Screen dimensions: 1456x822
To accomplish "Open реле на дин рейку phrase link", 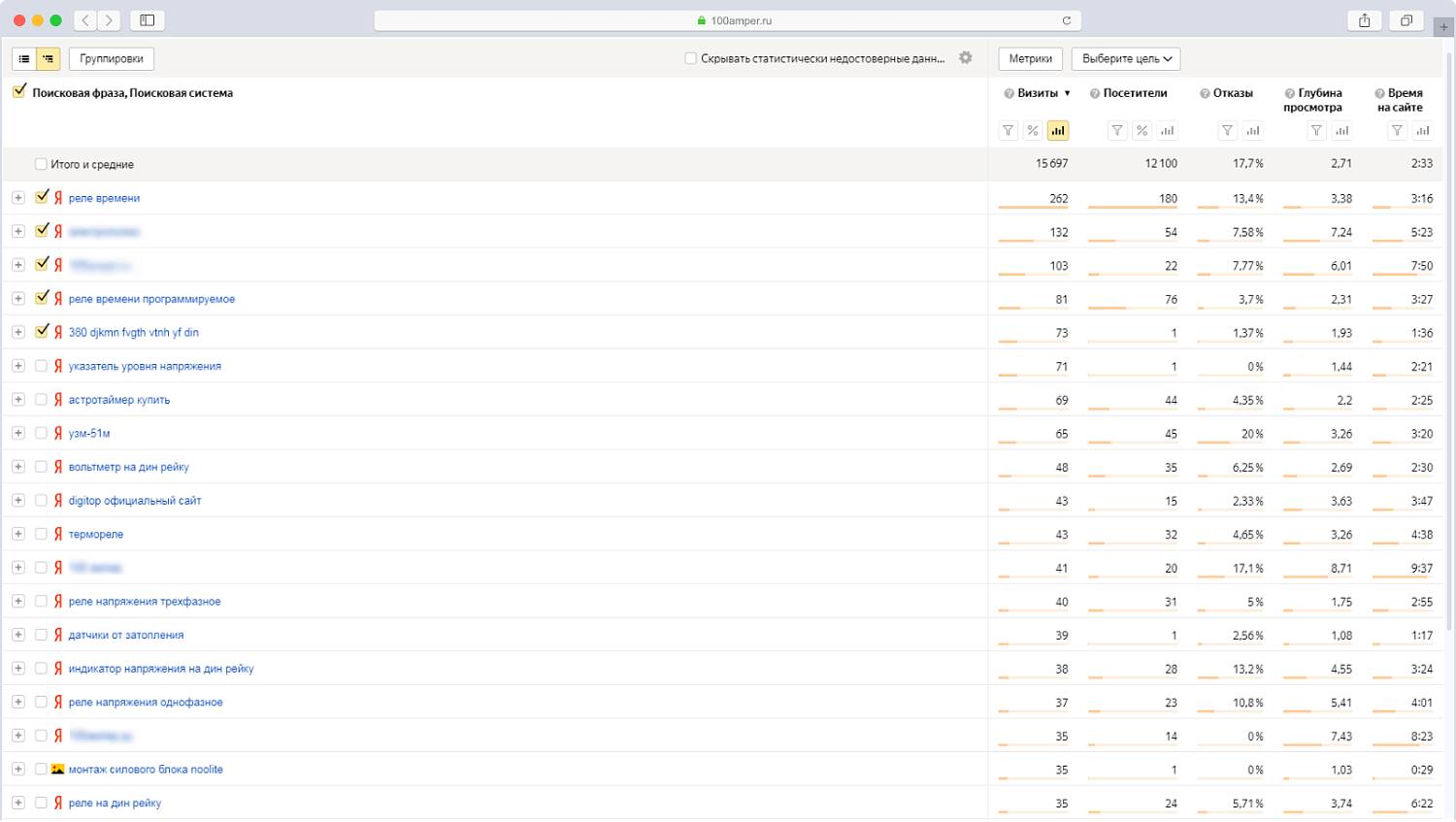I will pyautogui.click(x=115, y=803).
